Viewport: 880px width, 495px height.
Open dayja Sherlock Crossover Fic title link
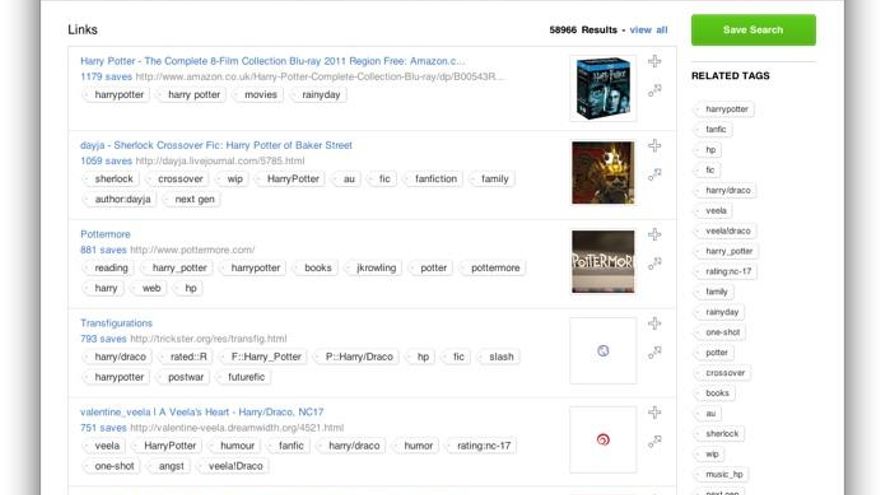pos(216,145)
